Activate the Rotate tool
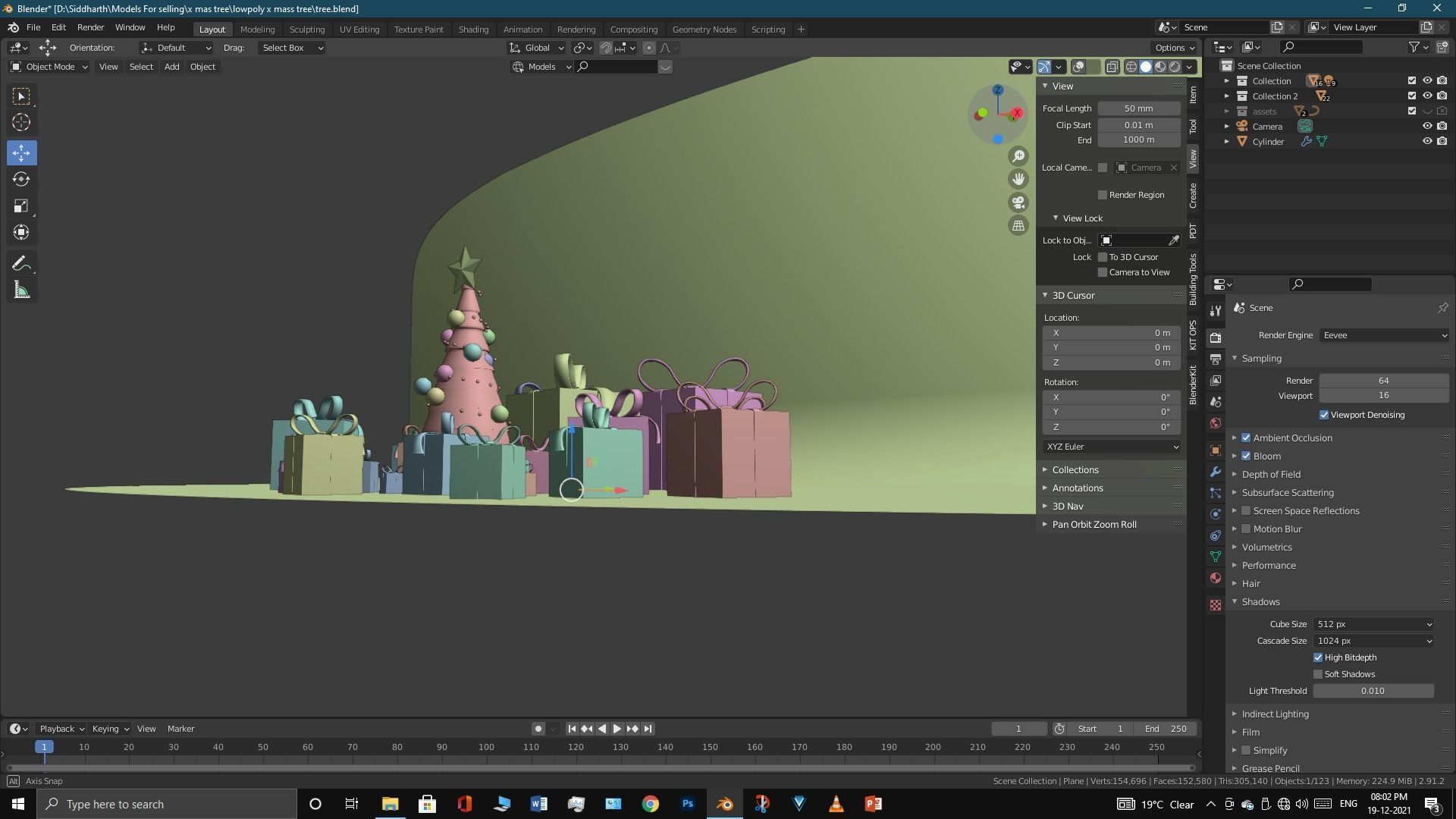Screen dimensions: 1456x819 pyautogui.click(x=21, y=179)
